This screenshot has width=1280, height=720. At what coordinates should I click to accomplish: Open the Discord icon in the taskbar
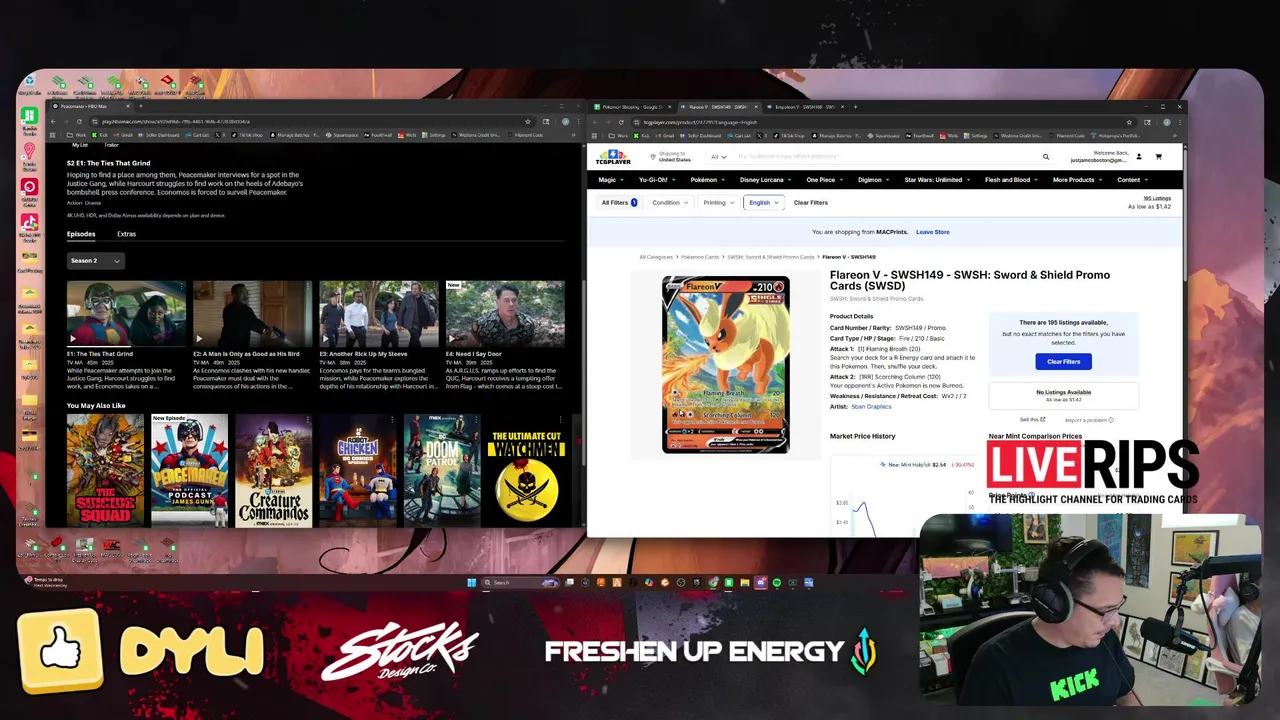click(761, 582)
